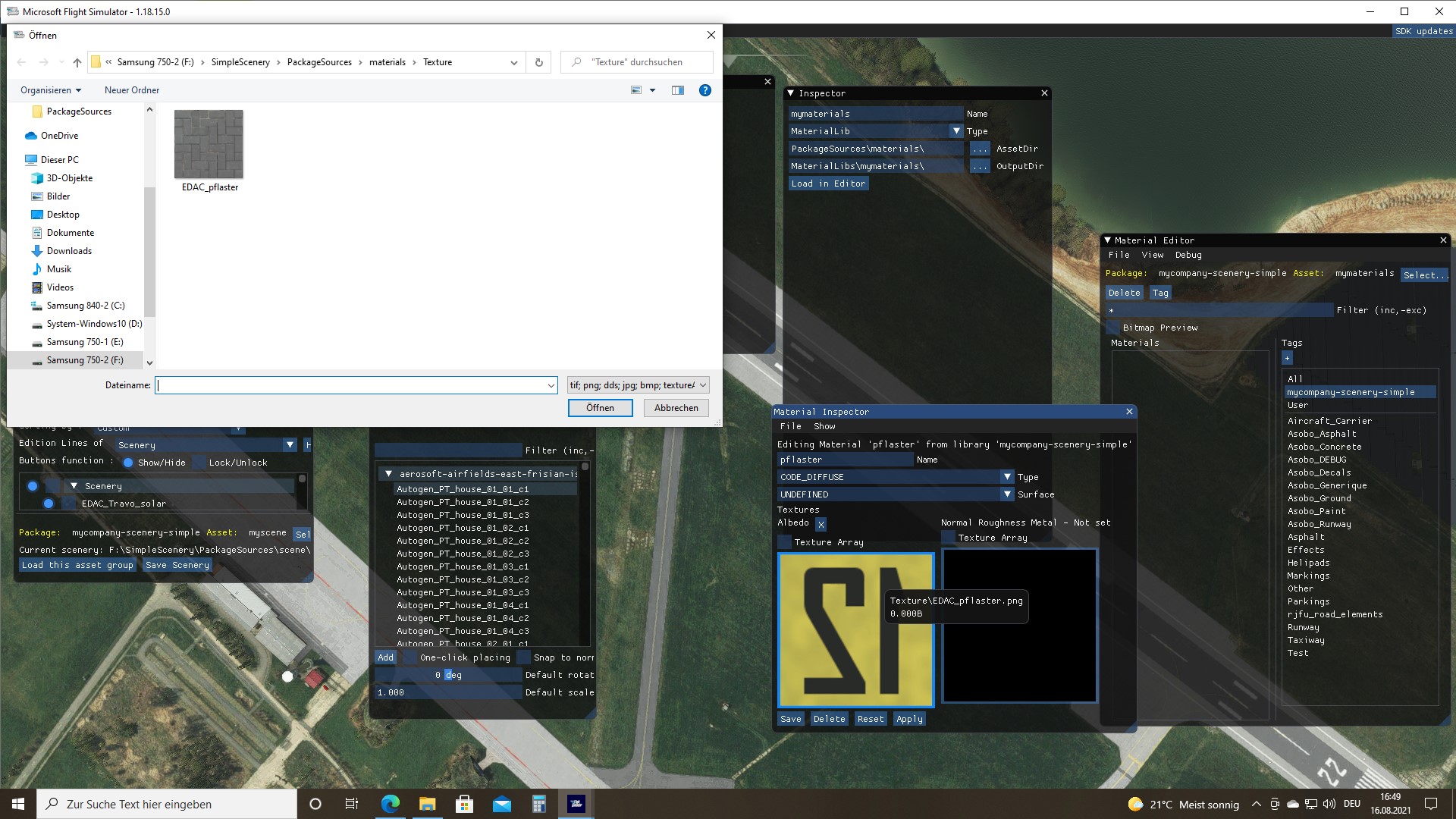Click Load in Editor button
Image resolution: width=1456 pixels, height=819 pixels.
(828, 184)
